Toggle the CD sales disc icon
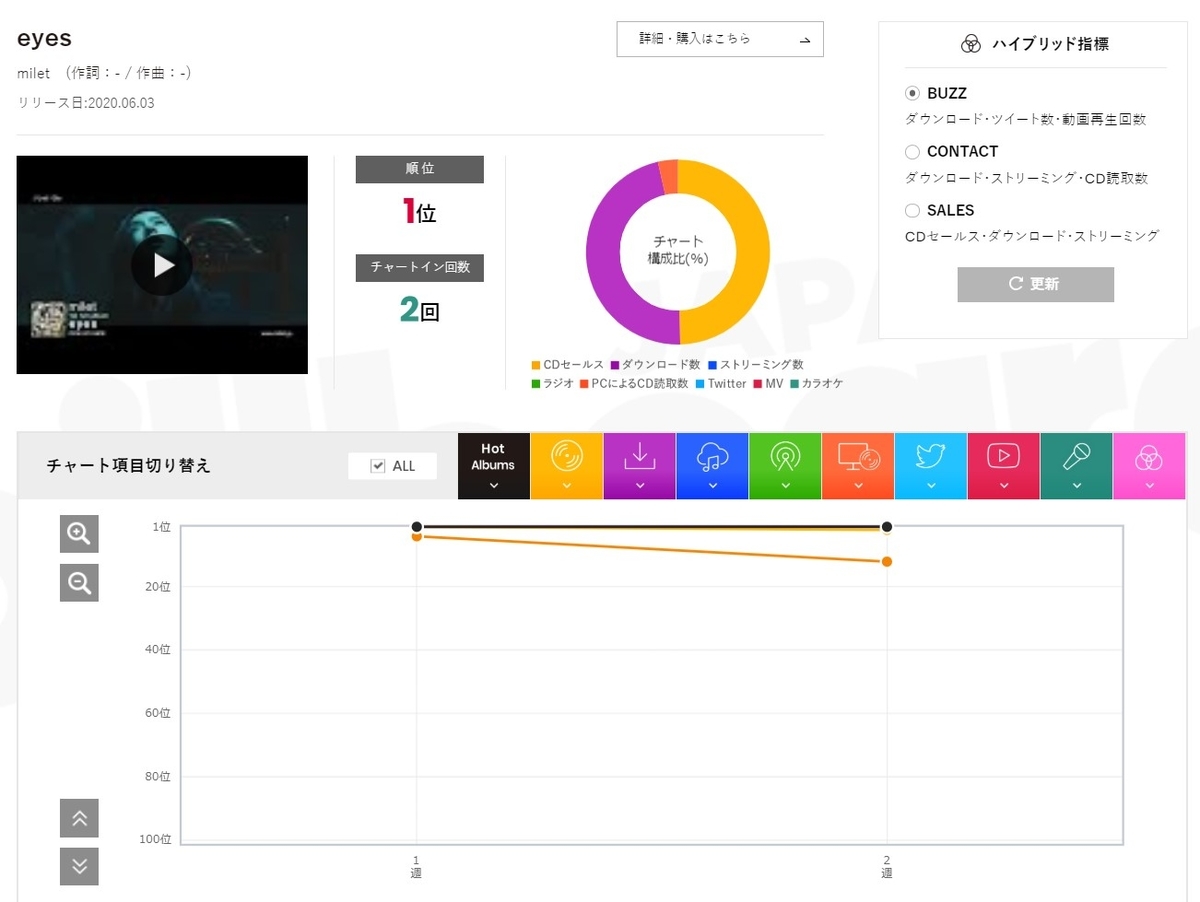The height and width of the screenshot is (902, 1200). tap(566, 466)
